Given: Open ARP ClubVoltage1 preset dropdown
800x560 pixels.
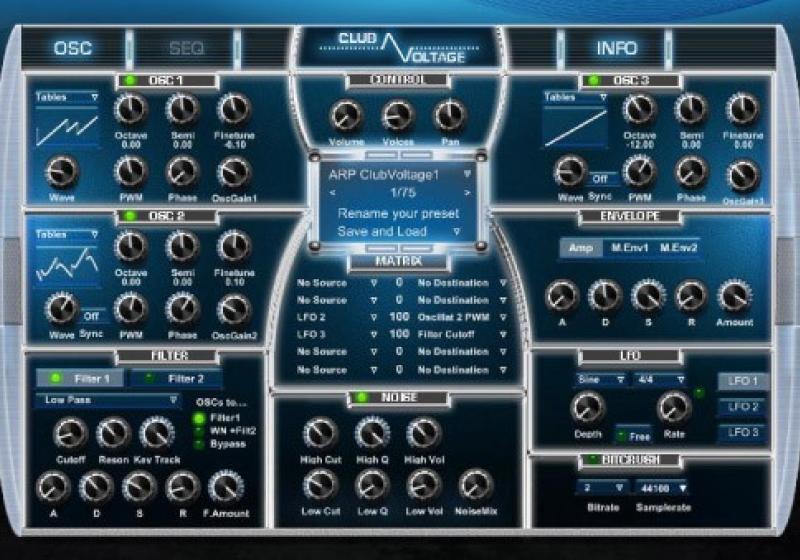Looking at the screenshot, I should click(399, 175).
